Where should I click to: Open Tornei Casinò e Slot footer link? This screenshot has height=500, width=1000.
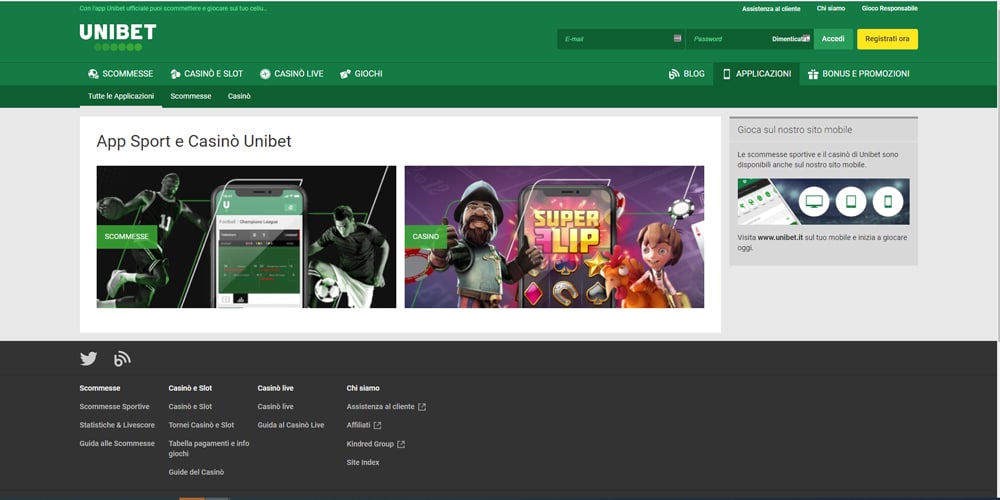202,425
